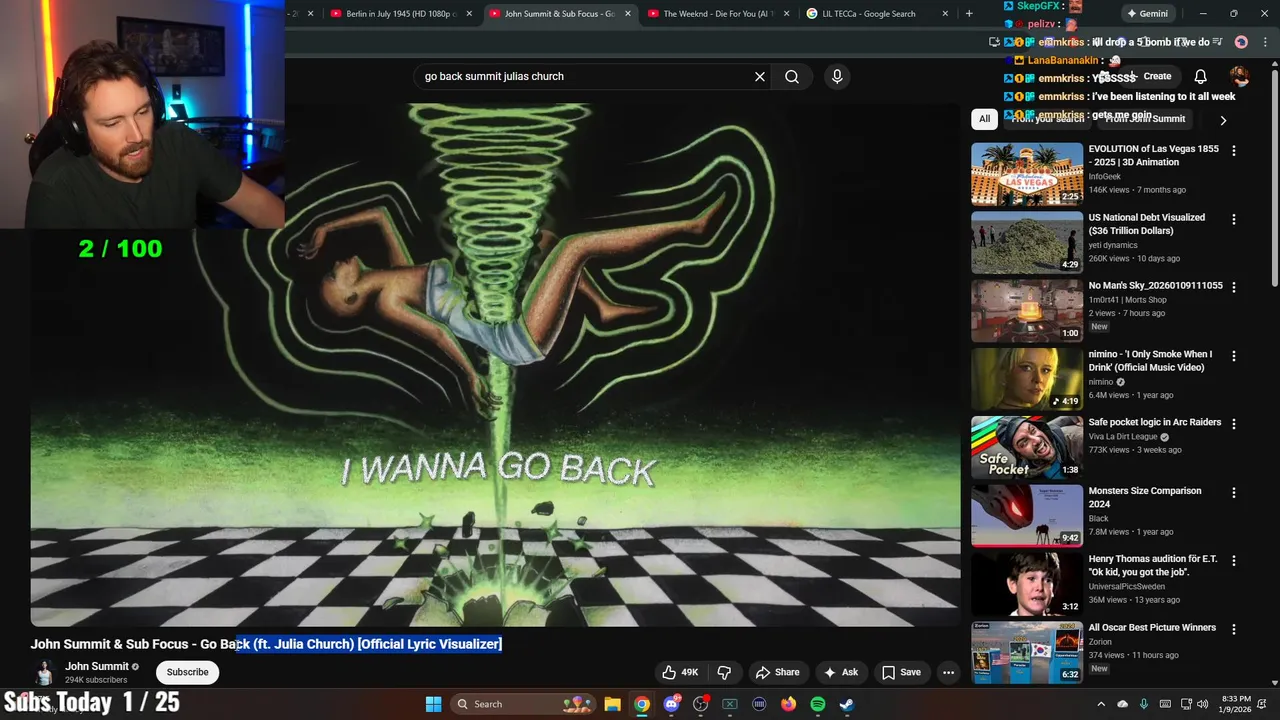Open No Man's Sky_20260109111055 title

point(1155,286)
